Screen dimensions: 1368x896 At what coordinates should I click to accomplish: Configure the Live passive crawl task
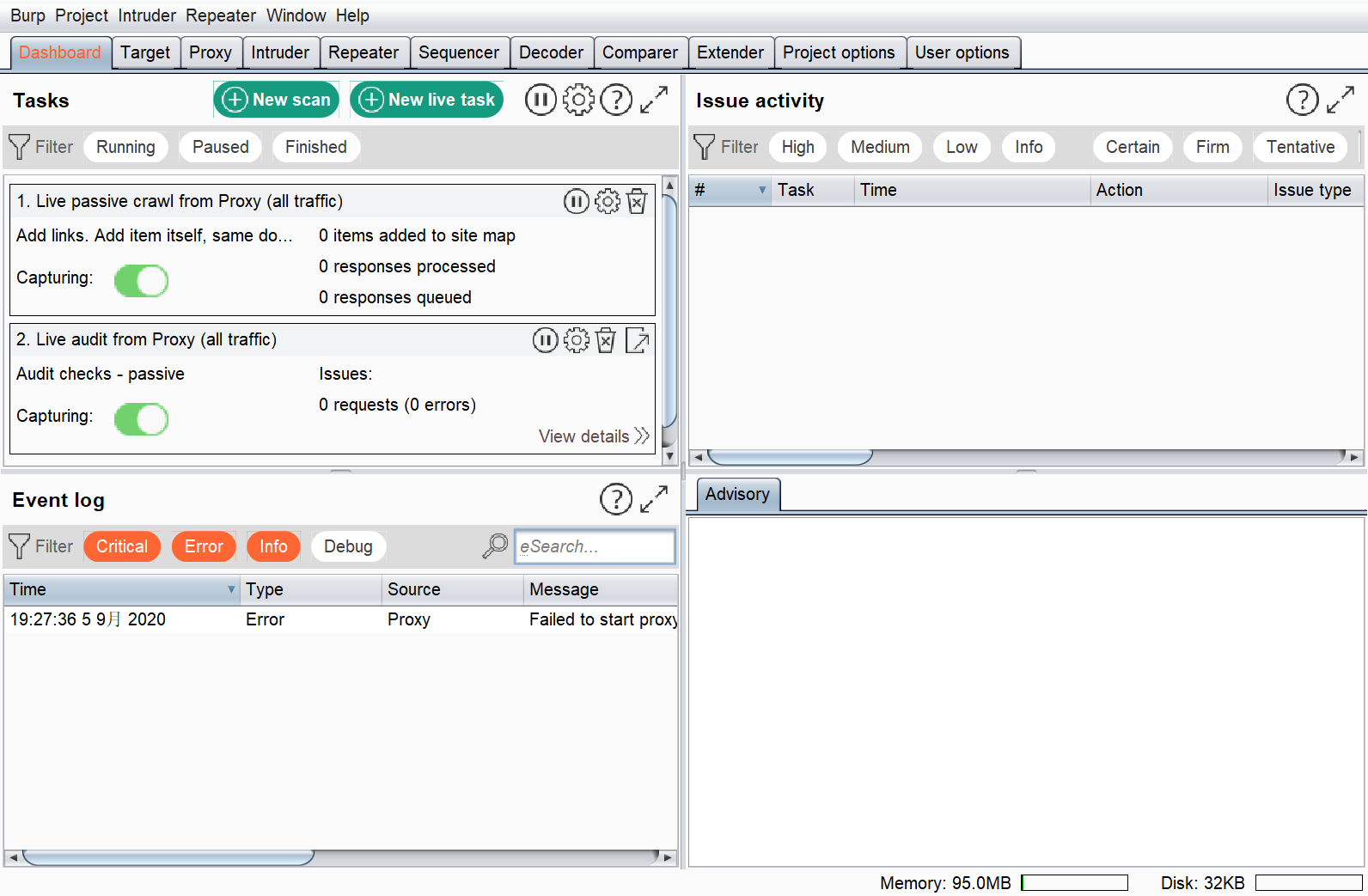pos(607,202)
